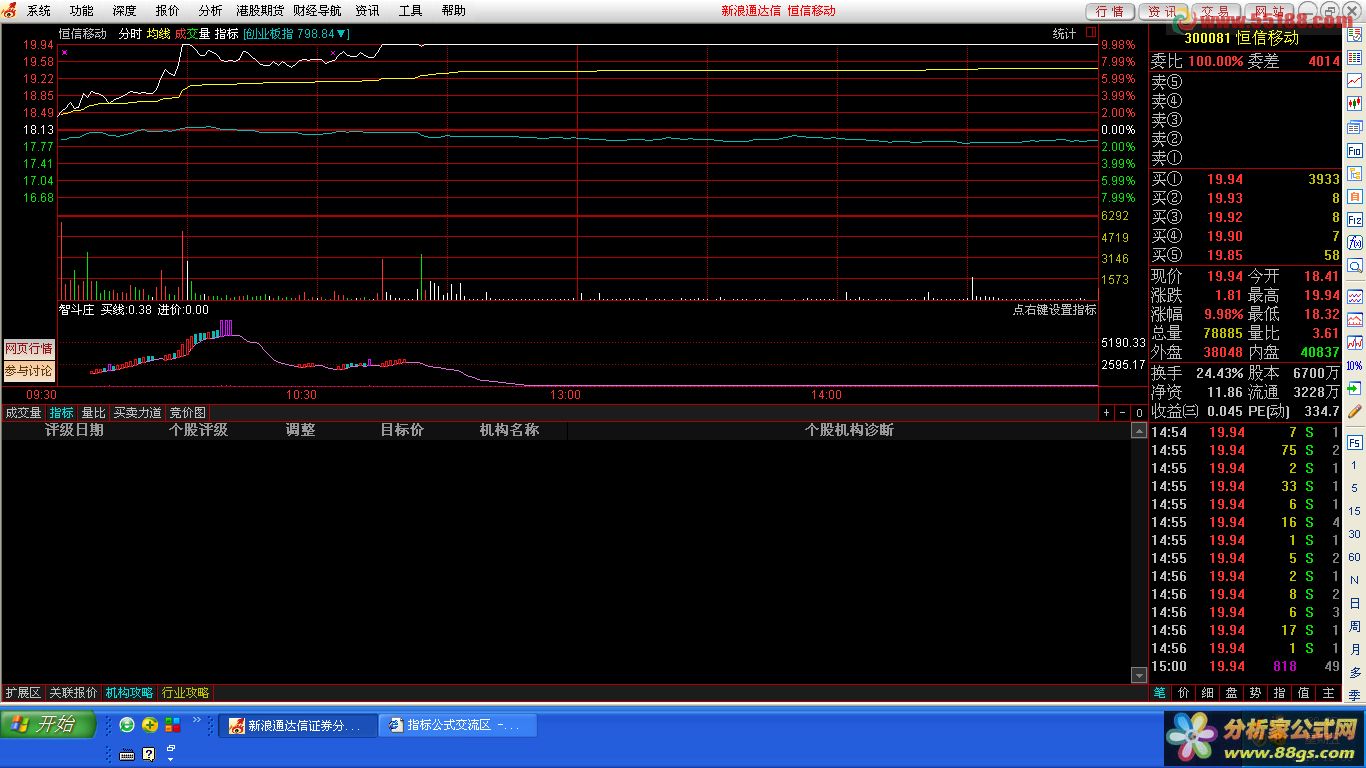Switch to the 关联报价 tab

(73, 692)
